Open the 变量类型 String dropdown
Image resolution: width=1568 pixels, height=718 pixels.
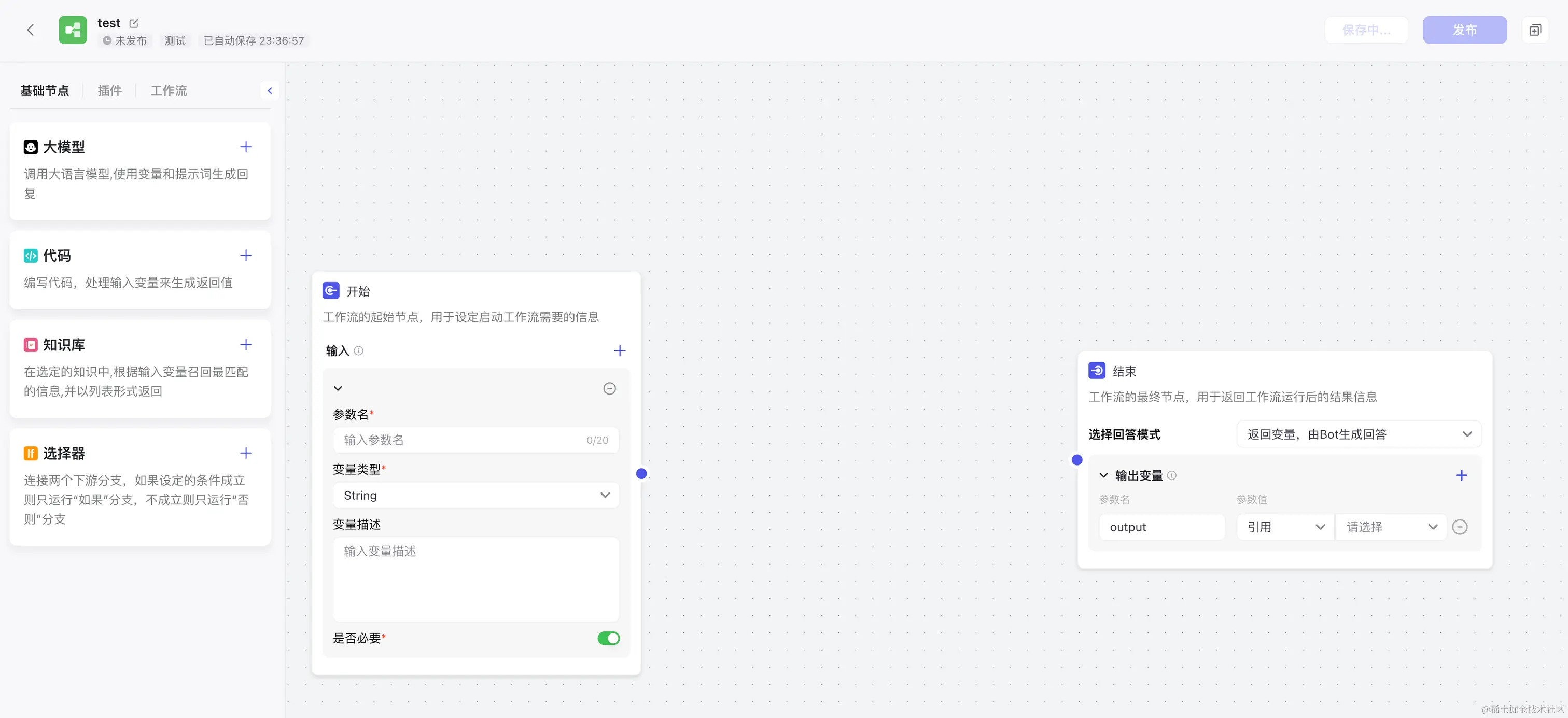click(x=475, y=495)
